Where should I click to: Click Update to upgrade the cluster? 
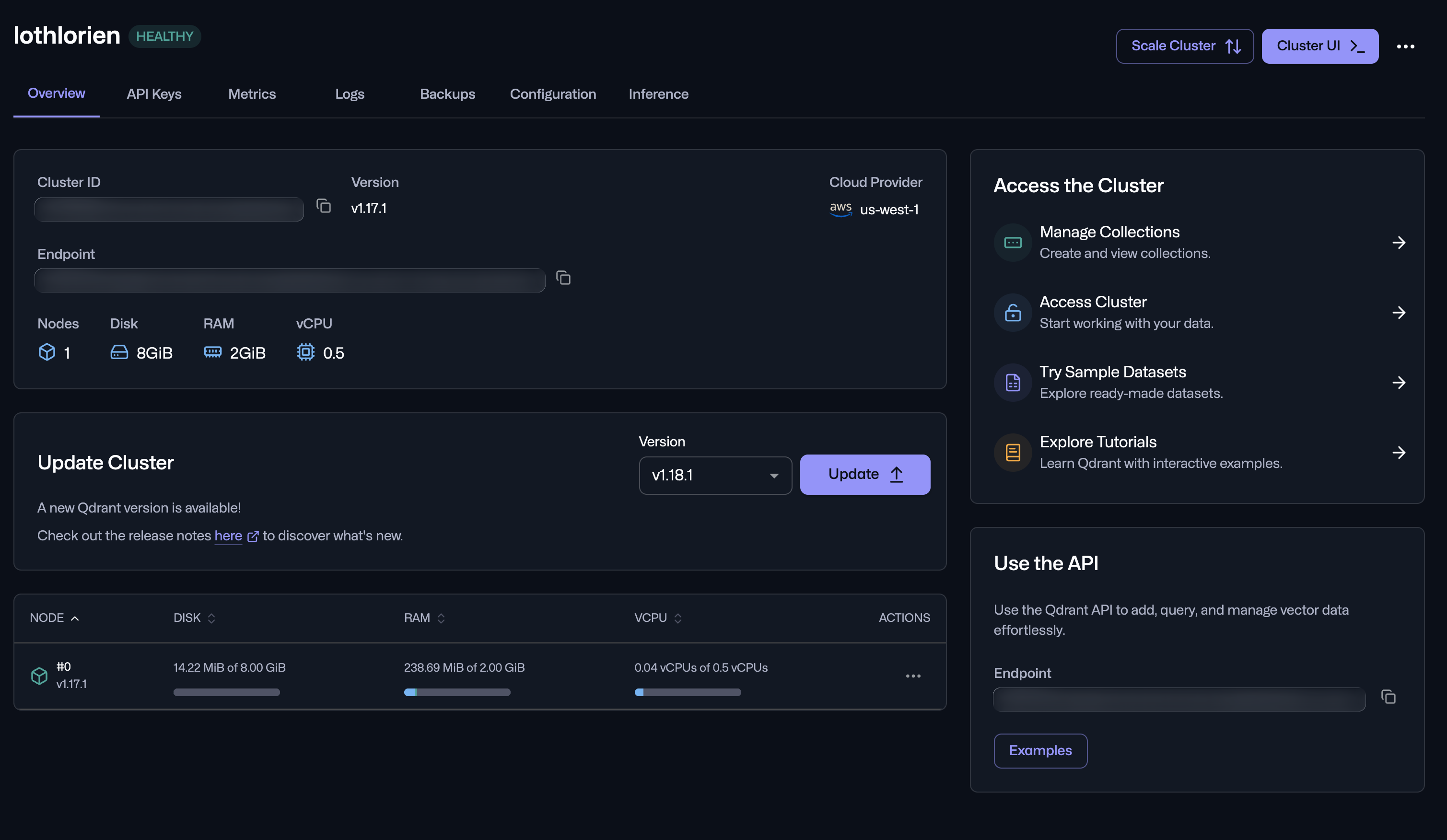coord(865,474)
